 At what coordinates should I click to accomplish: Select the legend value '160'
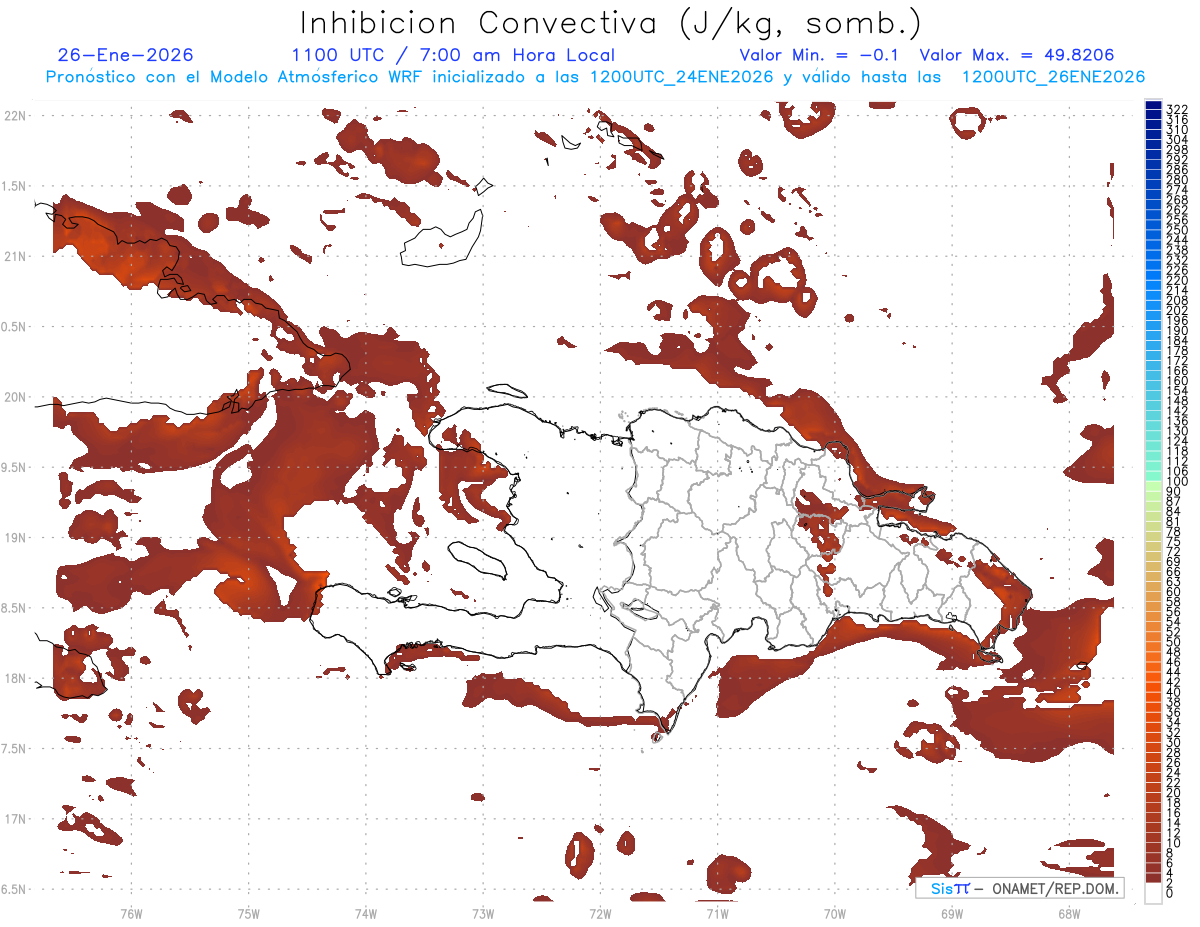tap(1176, 381)
